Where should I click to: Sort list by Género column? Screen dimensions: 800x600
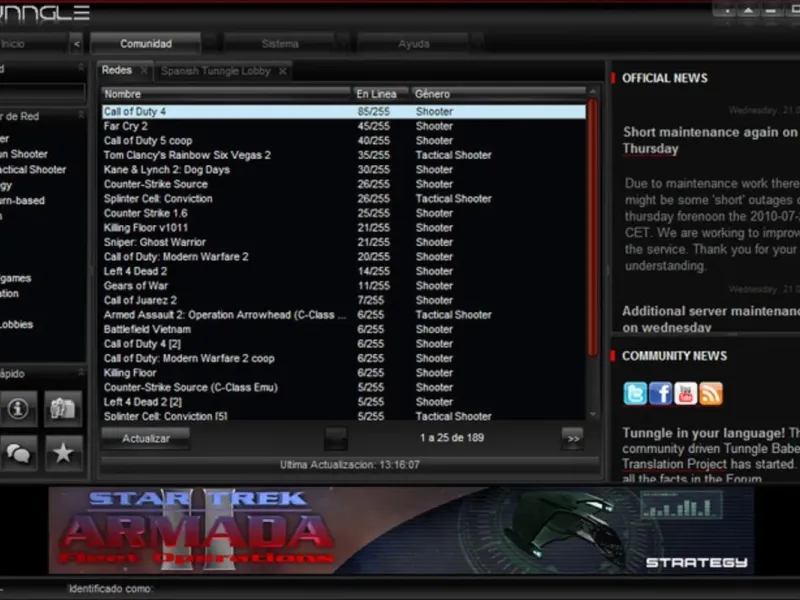click(x=498, y=94)
